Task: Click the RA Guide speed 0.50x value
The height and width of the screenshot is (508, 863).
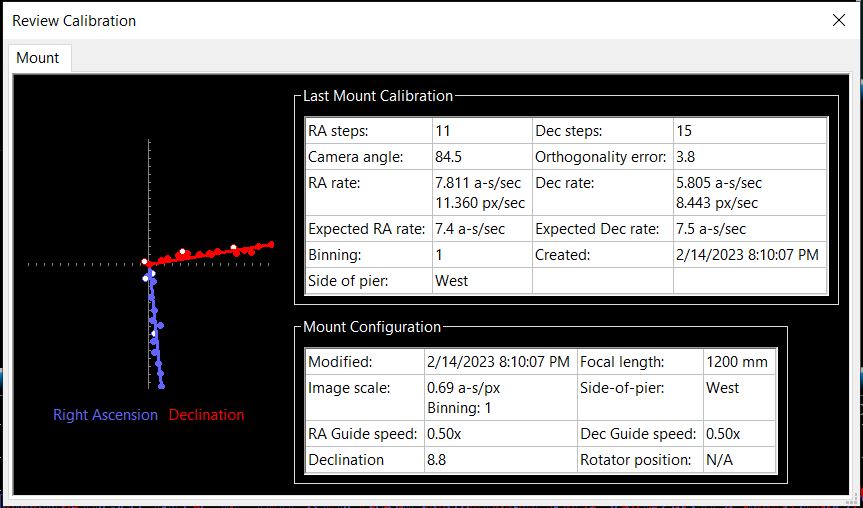Action: coord(444,434)
